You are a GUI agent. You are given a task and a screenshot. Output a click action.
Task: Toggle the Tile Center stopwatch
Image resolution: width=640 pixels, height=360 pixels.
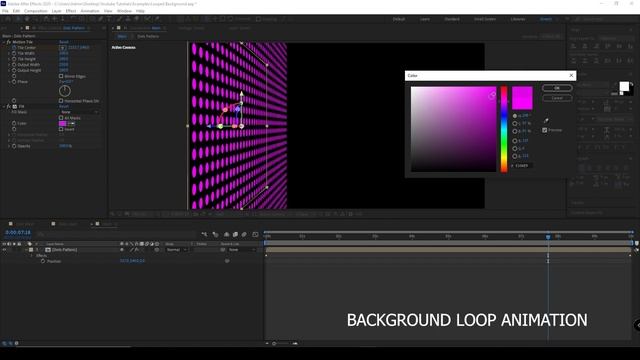pos(14,48)
